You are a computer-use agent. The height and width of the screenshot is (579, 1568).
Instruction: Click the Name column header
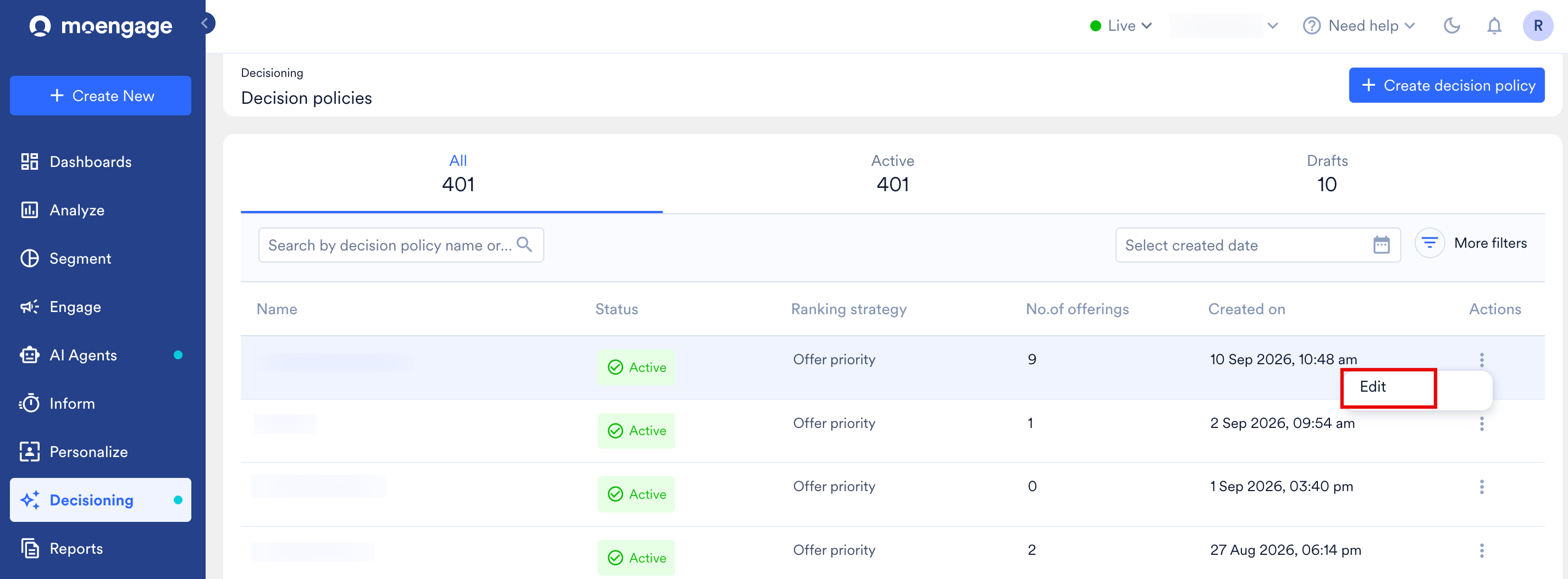tap(277, 309)
